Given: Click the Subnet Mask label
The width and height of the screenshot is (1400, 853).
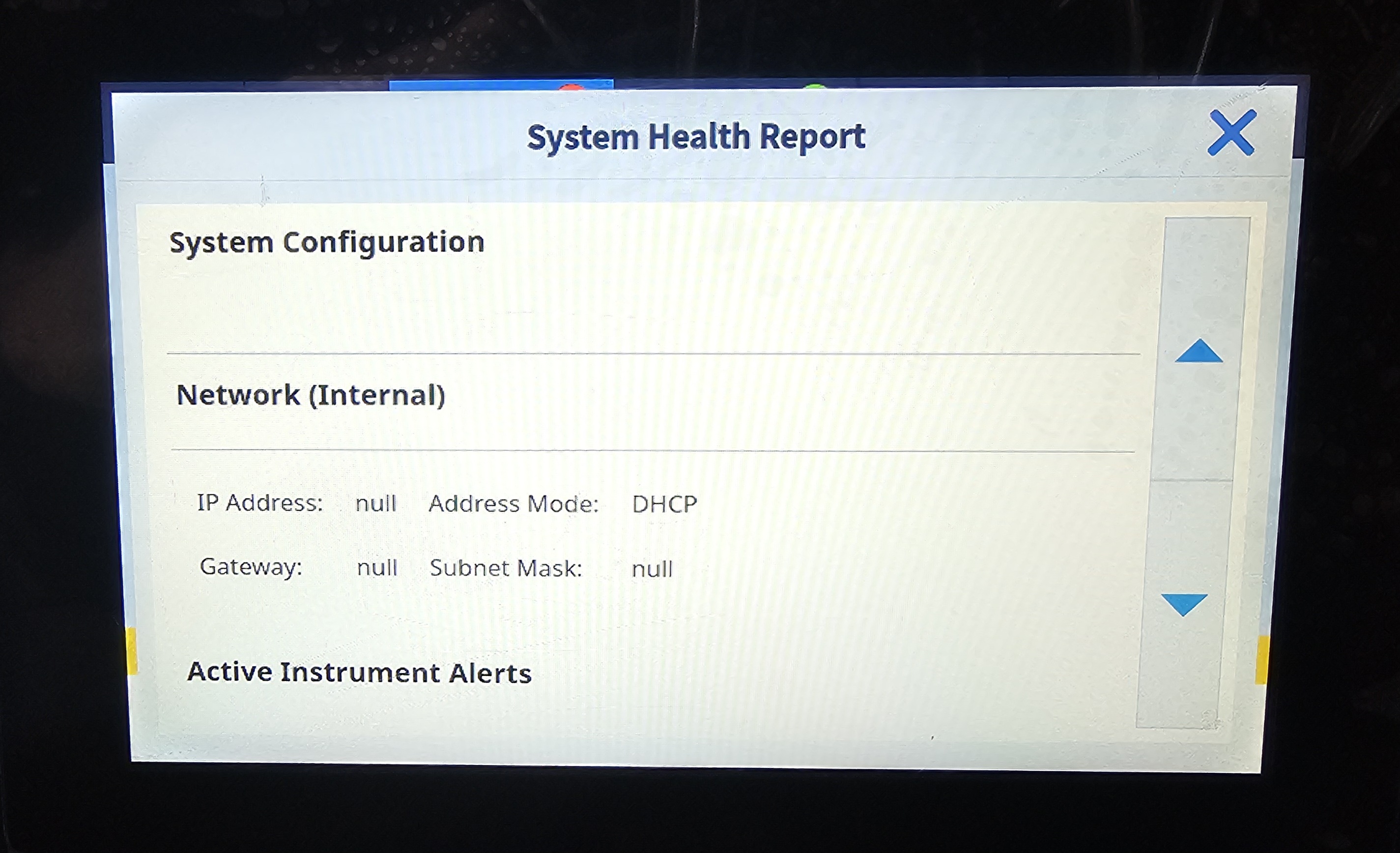Looking at the screenshot, I should (506, 568).
